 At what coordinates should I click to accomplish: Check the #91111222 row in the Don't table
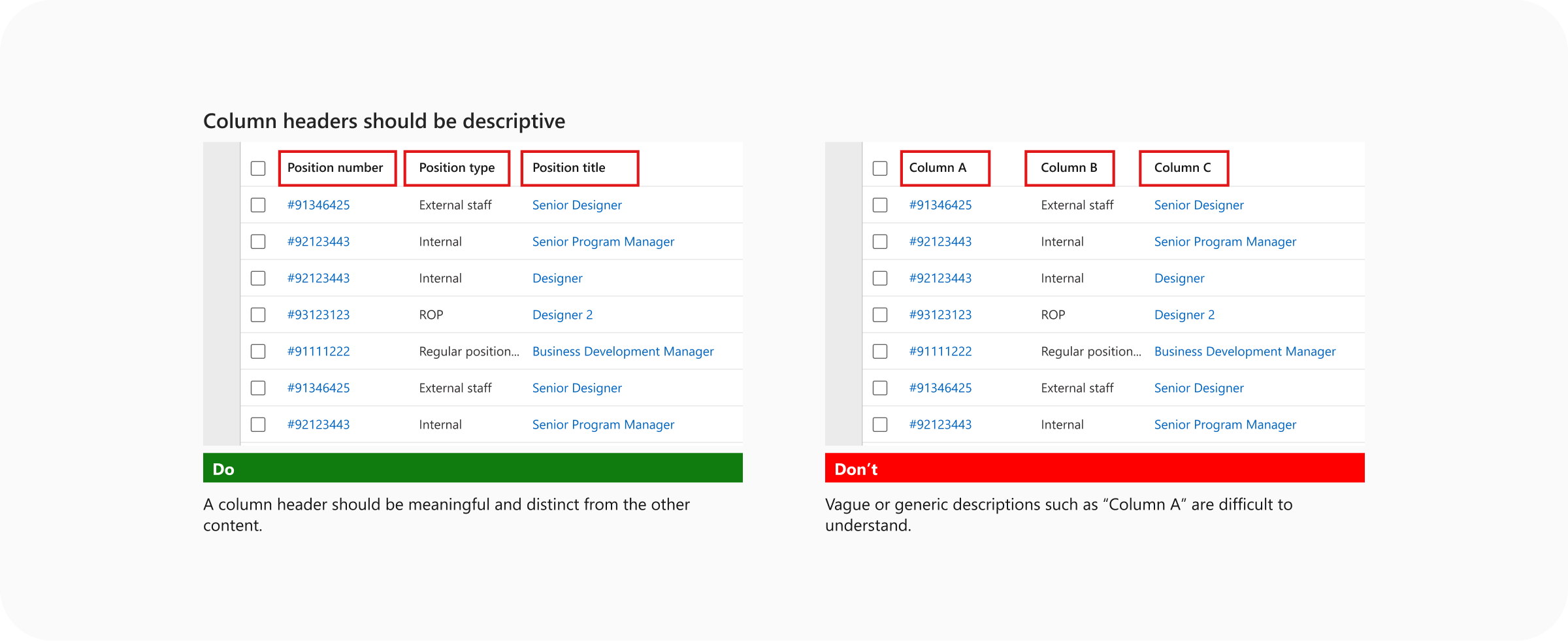880,352
